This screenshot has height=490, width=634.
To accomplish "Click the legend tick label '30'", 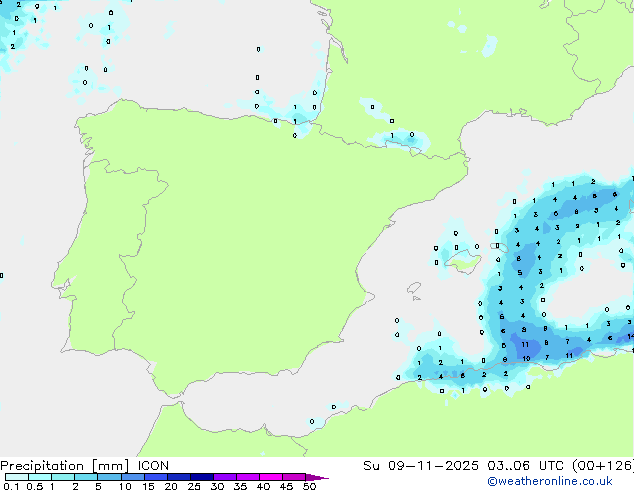I will click(217, 486).
